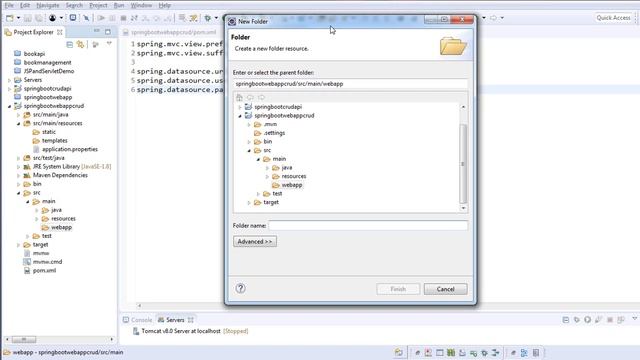The image size is (640, 360).
Task: Click the Debug bug toolbar icon
Action: pyautogui.click(x=207, y=18)
